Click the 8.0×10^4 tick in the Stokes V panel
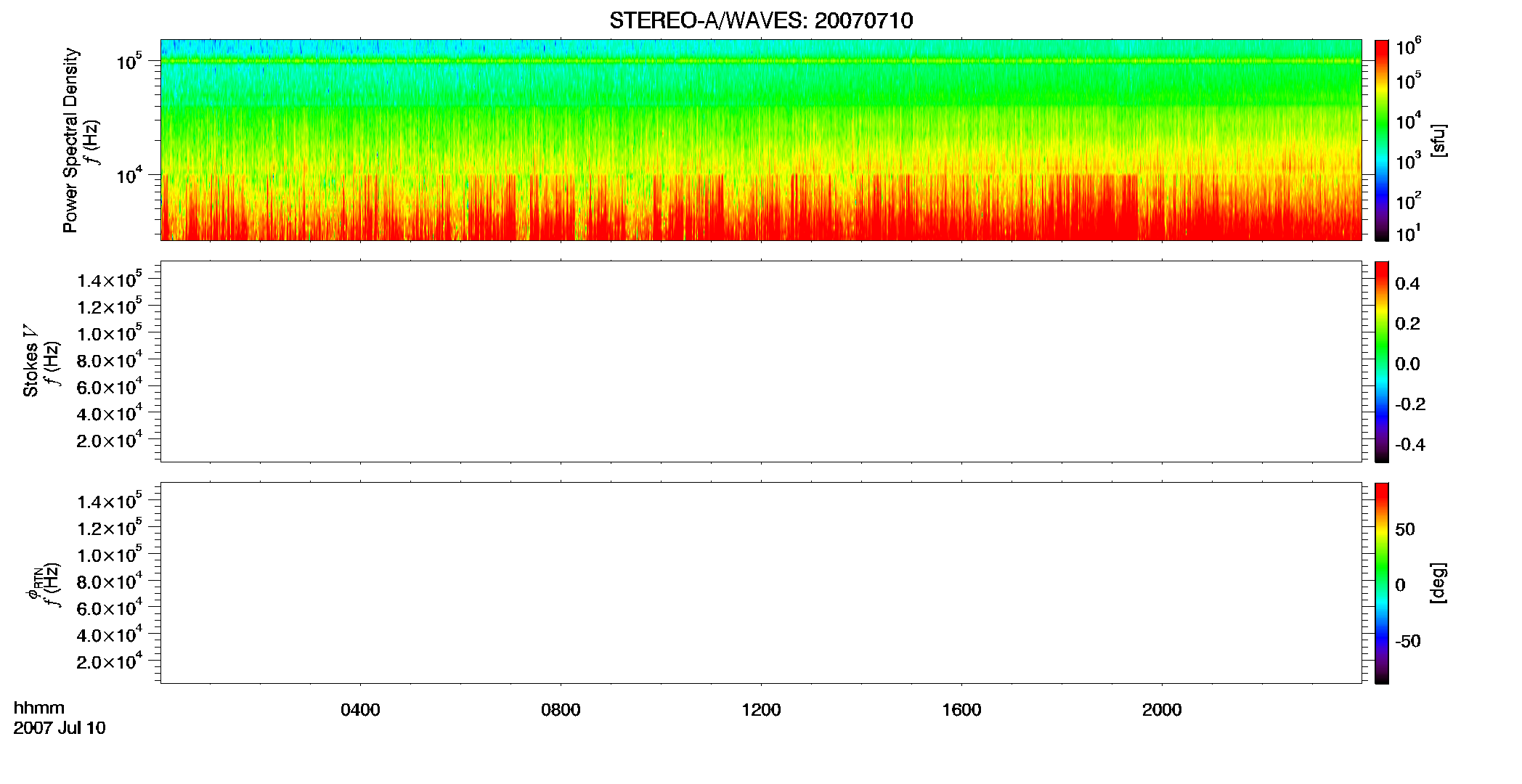 coord(110,359)
